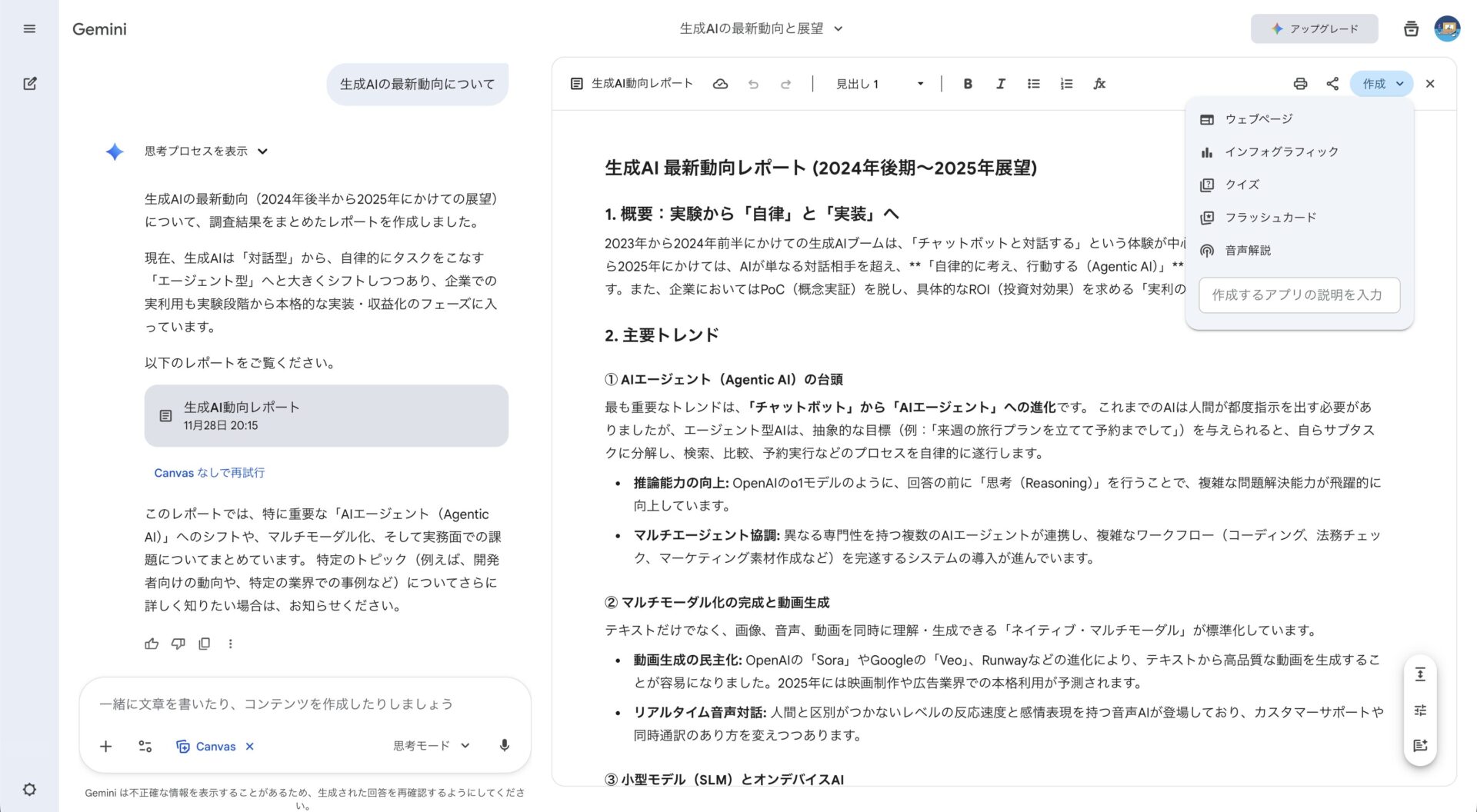Image resolution: width=1477 pixels, height=812 pixels.
Task: Apply a bulleted list to the text
Action: 1033,84
